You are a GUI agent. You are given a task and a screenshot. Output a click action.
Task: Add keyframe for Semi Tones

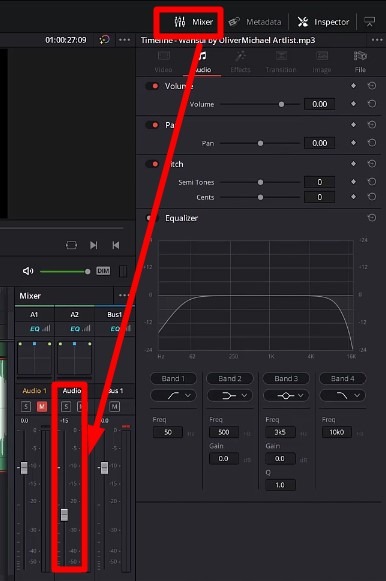(x=353, y=182)
